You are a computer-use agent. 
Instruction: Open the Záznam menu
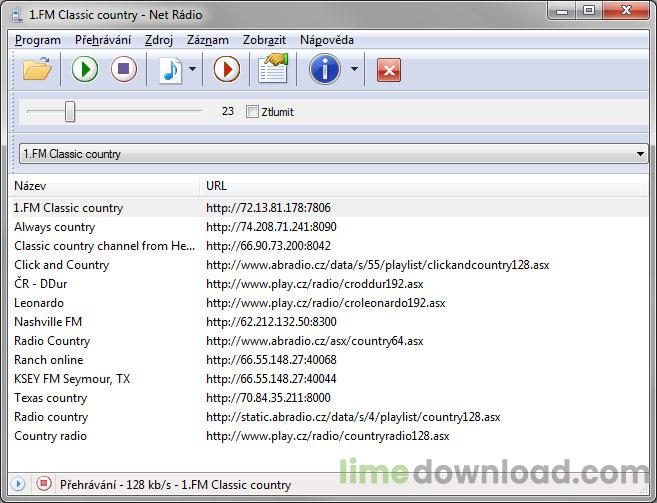(x=207, y=39)
